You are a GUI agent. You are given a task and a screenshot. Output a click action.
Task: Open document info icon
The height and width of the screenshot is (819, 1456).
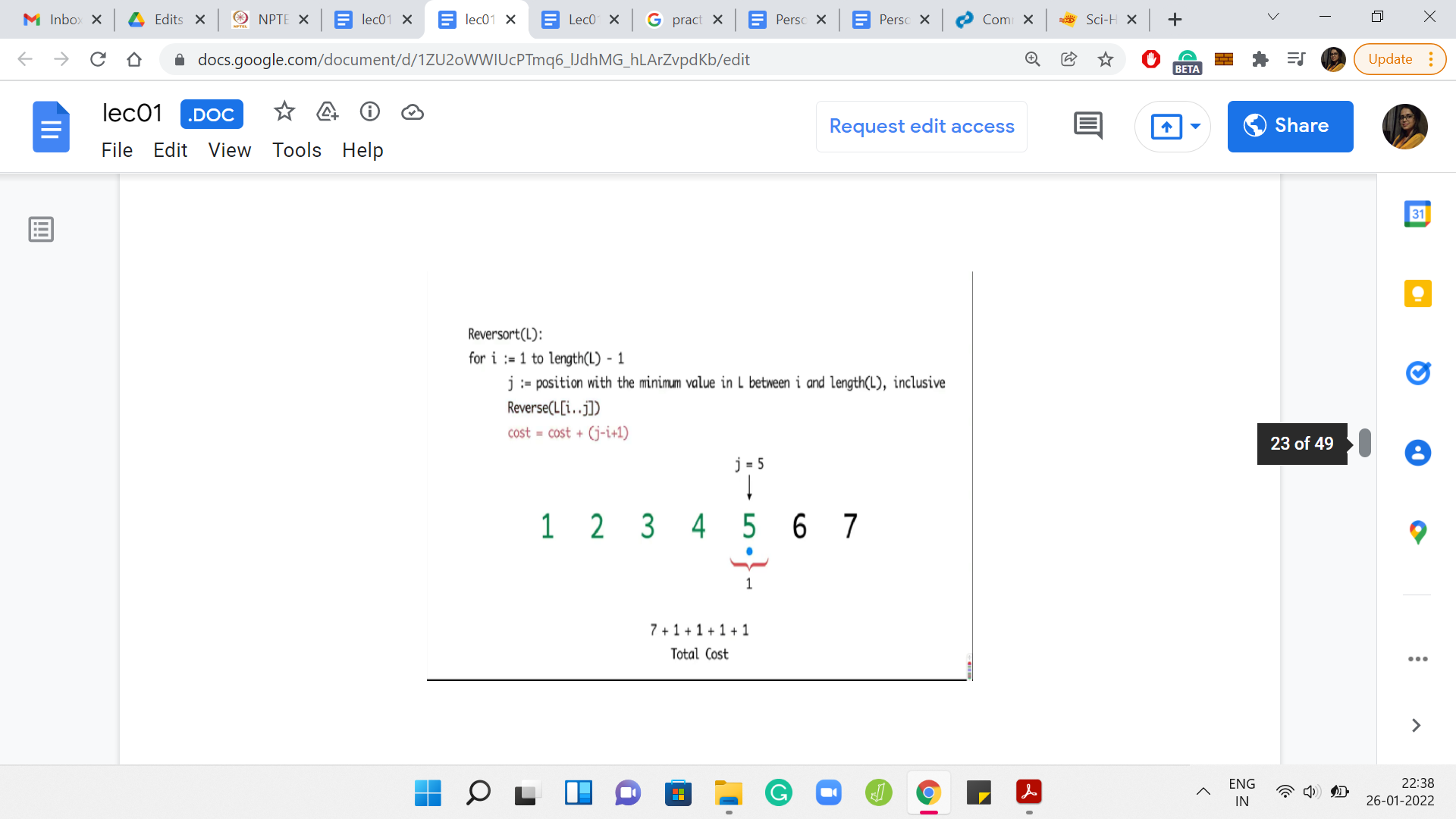pos(369,112)
